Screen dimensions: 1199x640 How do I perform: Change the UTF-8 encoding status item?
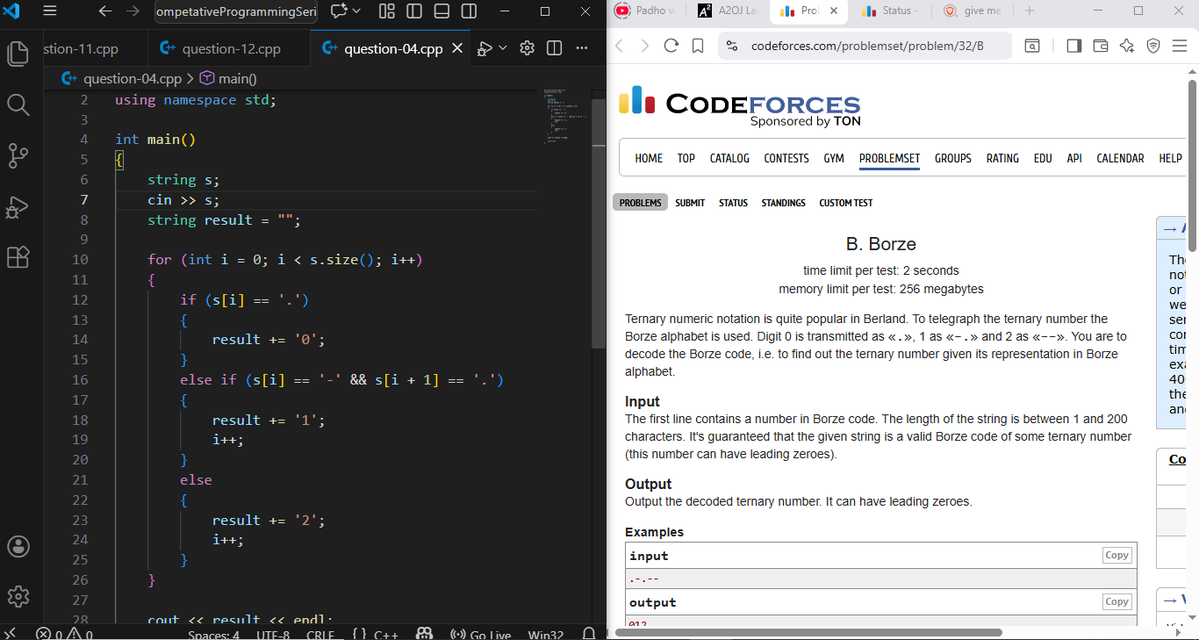[x=273, y=634]
